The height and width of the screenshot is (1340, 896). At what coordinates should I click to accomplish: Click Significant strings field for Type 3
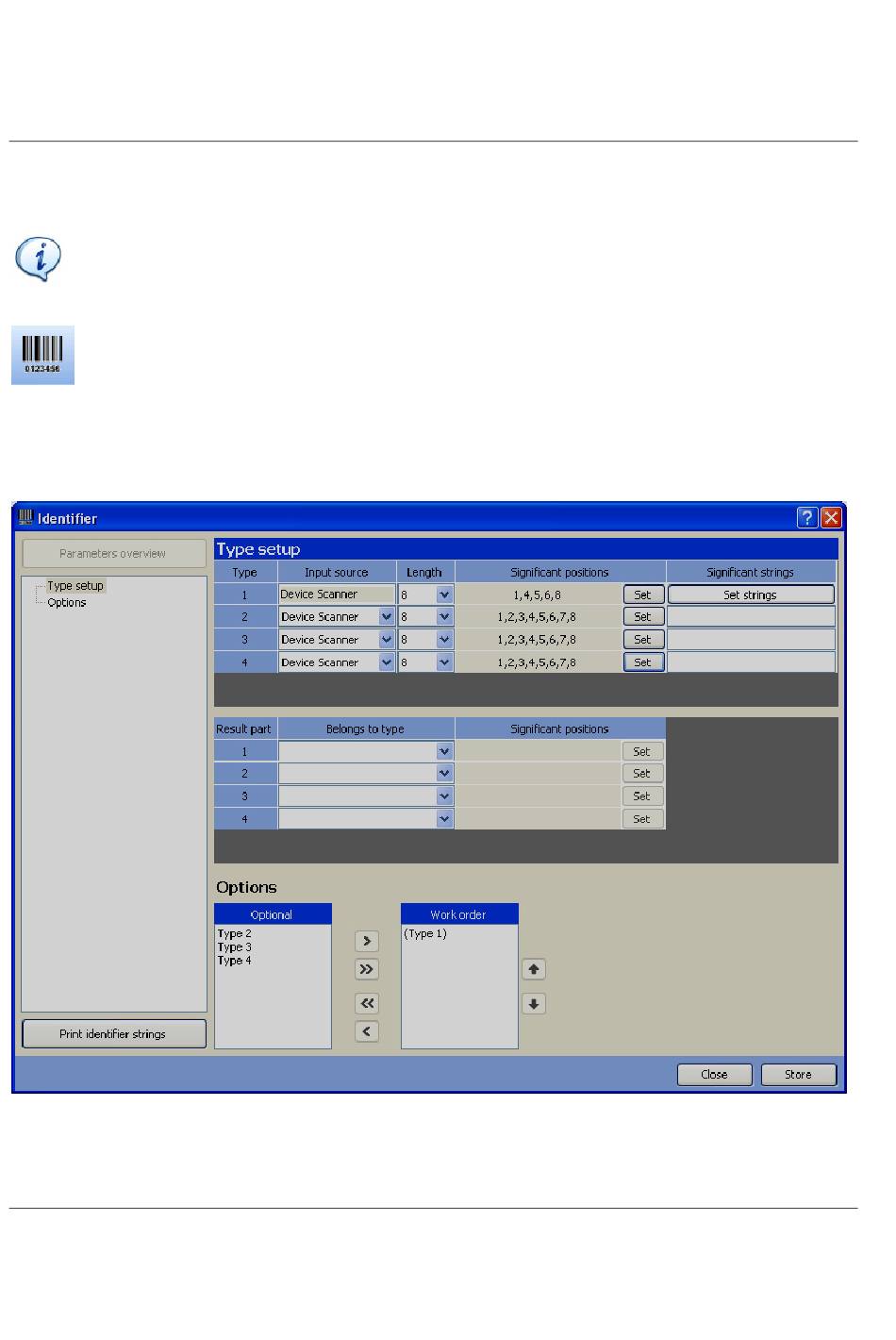pyautogui.click(x=751, y=639)
